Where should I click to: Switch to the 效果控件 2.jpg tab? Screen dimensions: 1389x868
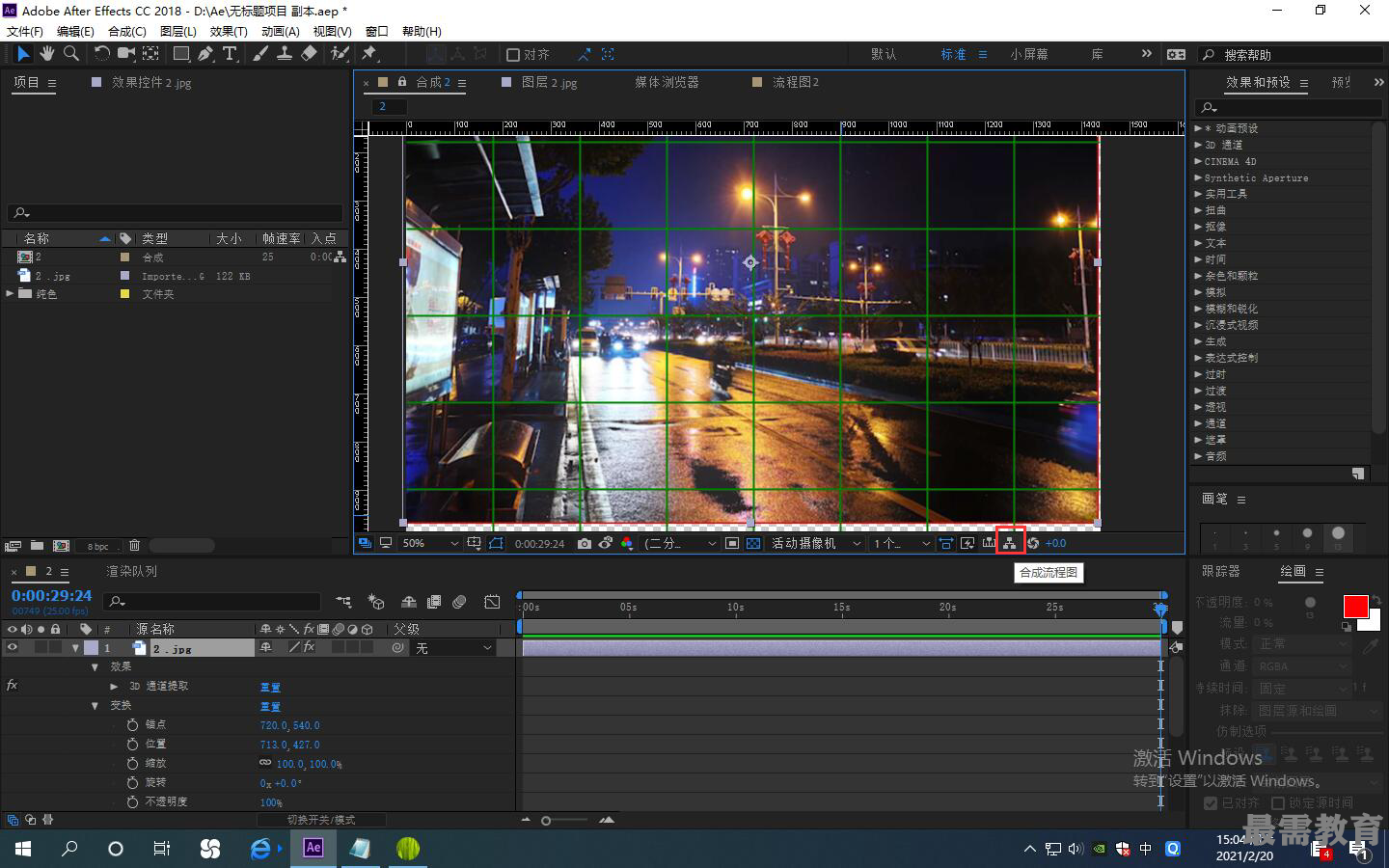151,83
